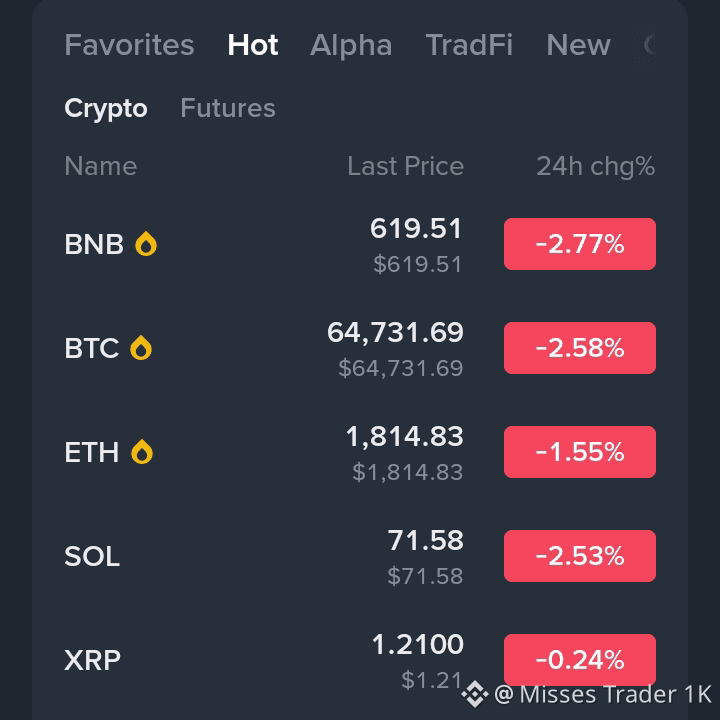Image resolution: width=720 pixels, height=720 pixels.
Task: Click the flame icon next to ETH
Action: tap(142, 452)
